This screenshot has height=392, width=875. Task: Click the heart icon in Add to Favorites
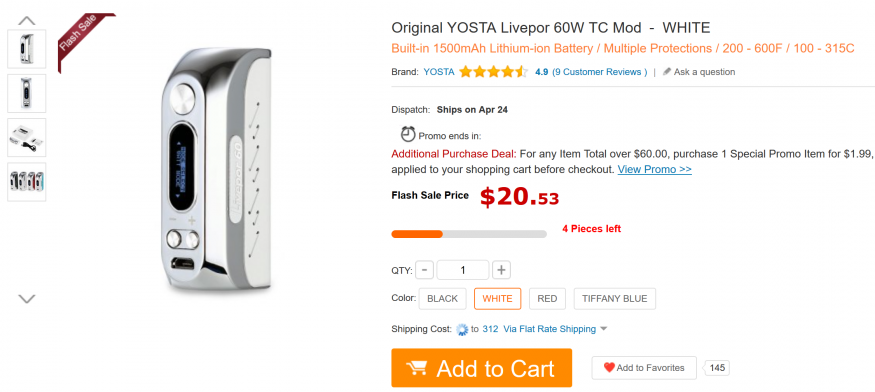pos(609,367)
